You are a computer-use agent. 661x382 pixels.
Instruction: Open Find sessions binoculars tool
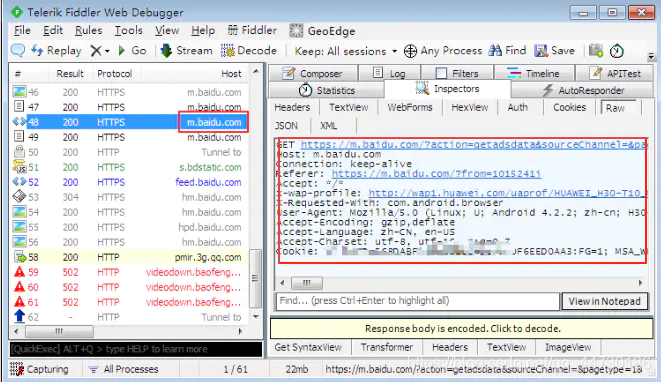pyautogui.click(x=507, y=51)
